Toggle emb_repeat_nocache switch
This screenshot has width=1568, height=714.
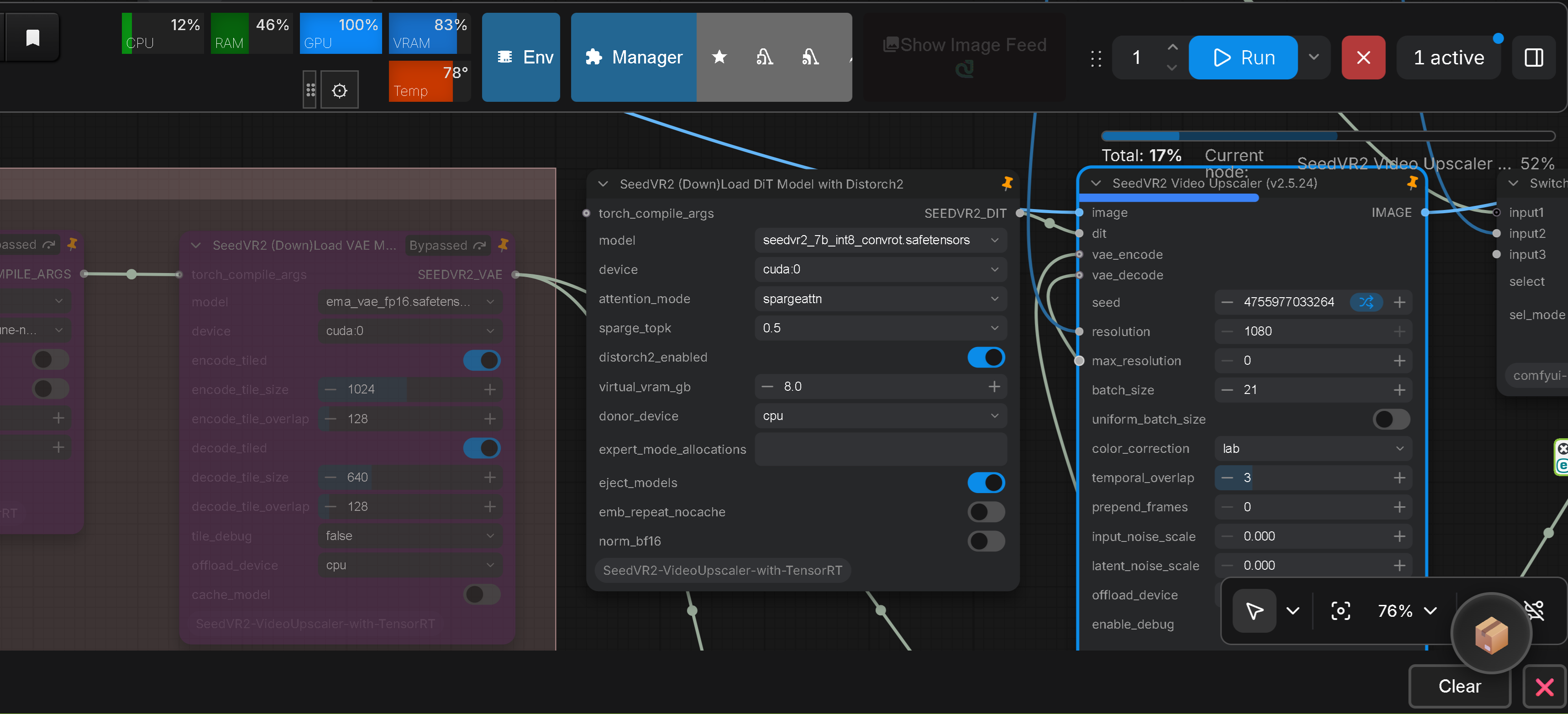(x=986, y=512)
